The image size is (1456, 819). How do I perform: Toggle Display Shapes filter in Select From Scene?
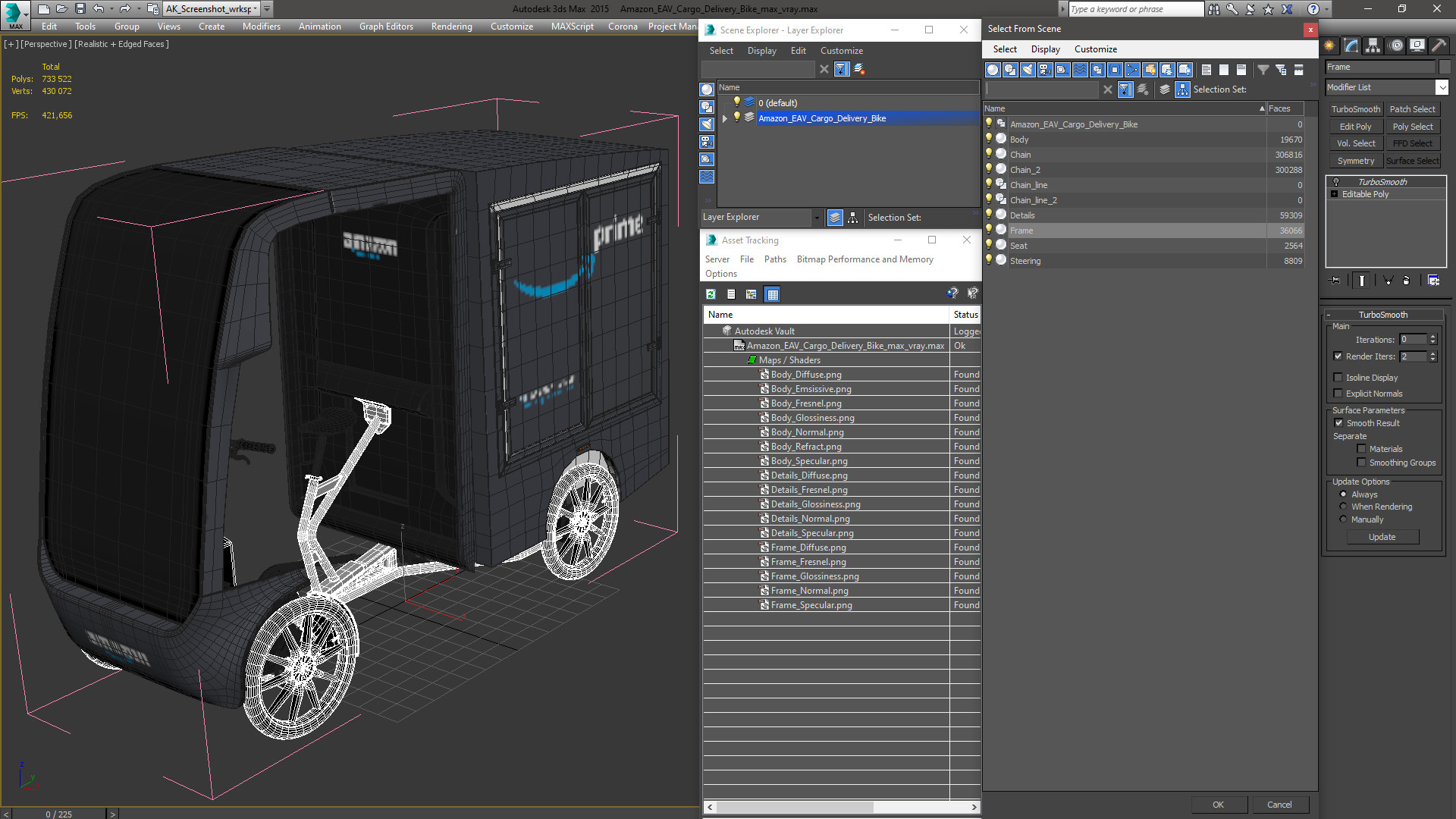(x=1010, y=70)
